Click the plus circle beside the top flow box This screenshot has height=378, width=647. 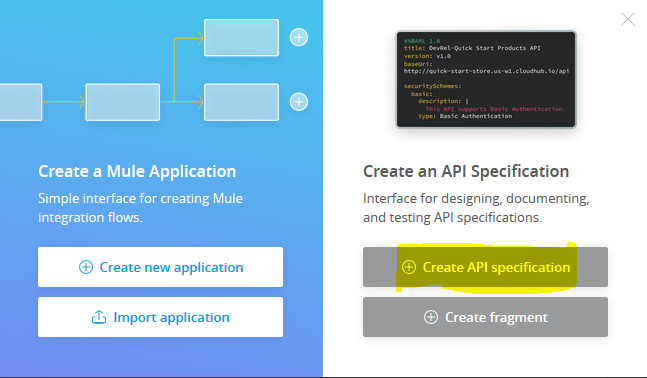[x=299, y=37]
